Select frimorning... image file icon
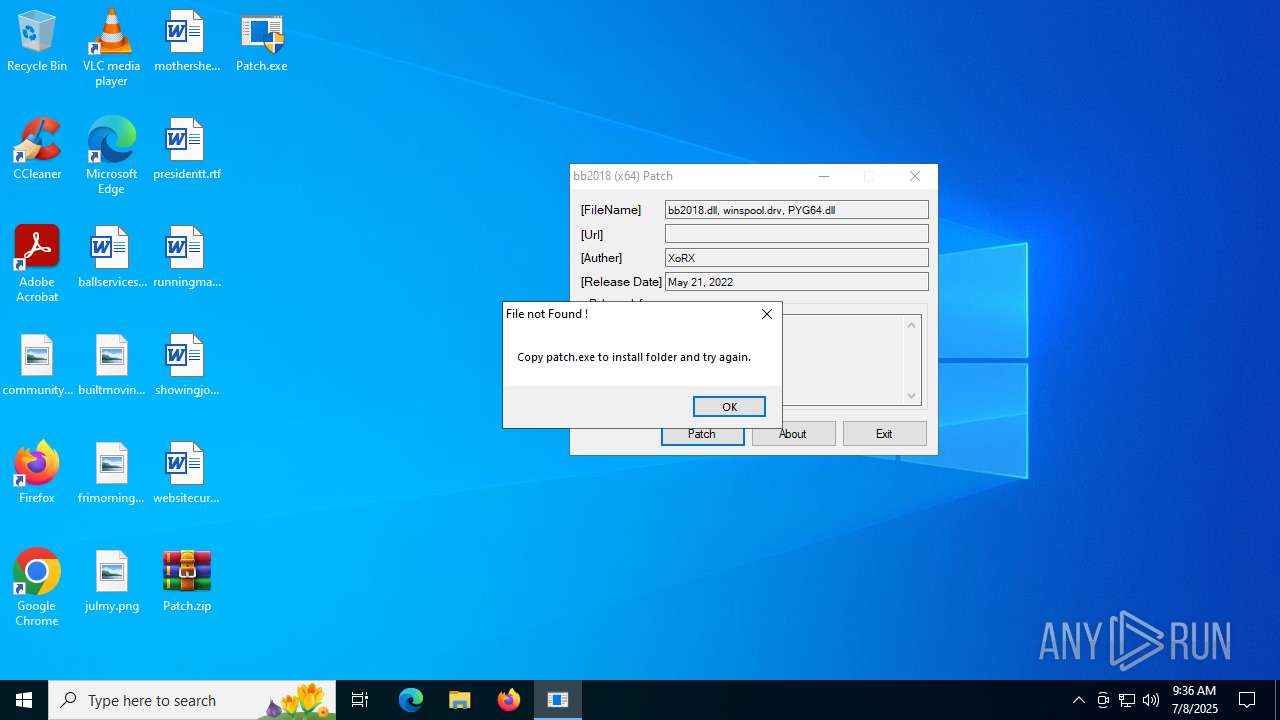Viewport: 1280px width, 720px height. click(x=111, y=474)
